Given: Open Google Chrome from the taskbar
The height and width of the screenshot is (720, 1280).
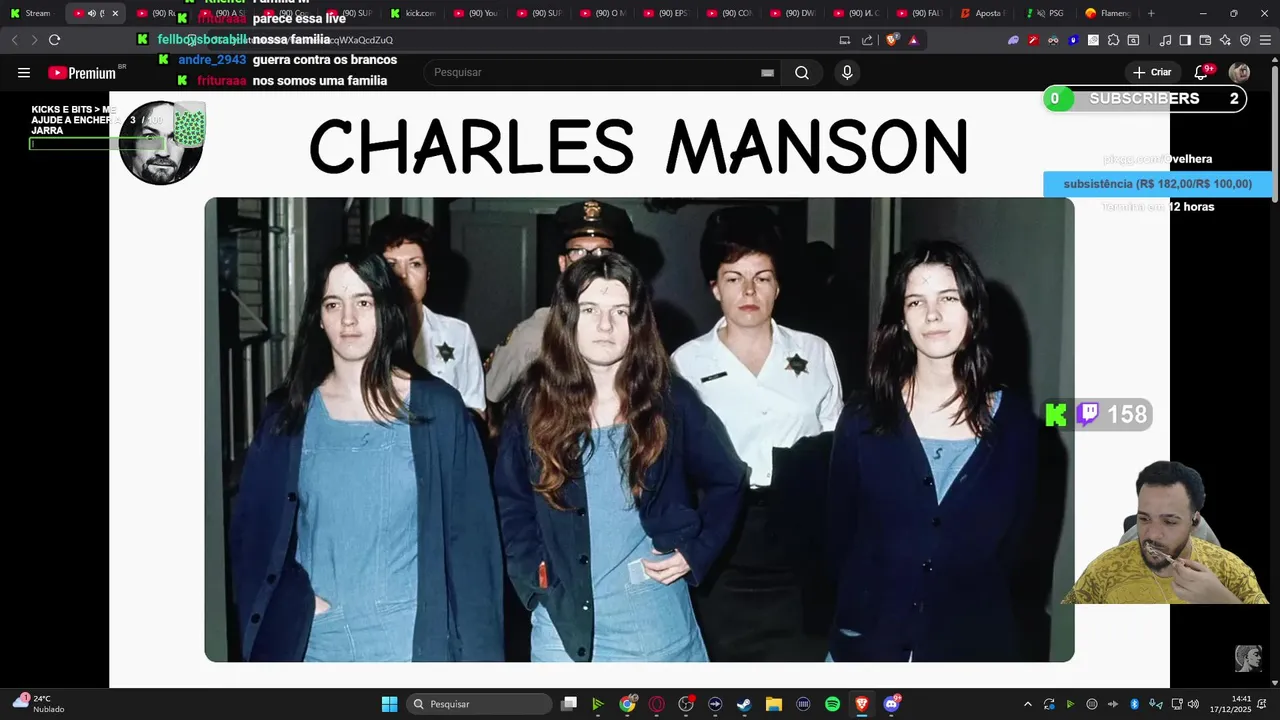Looking at the screenshot, I should [x=627, y=704].
